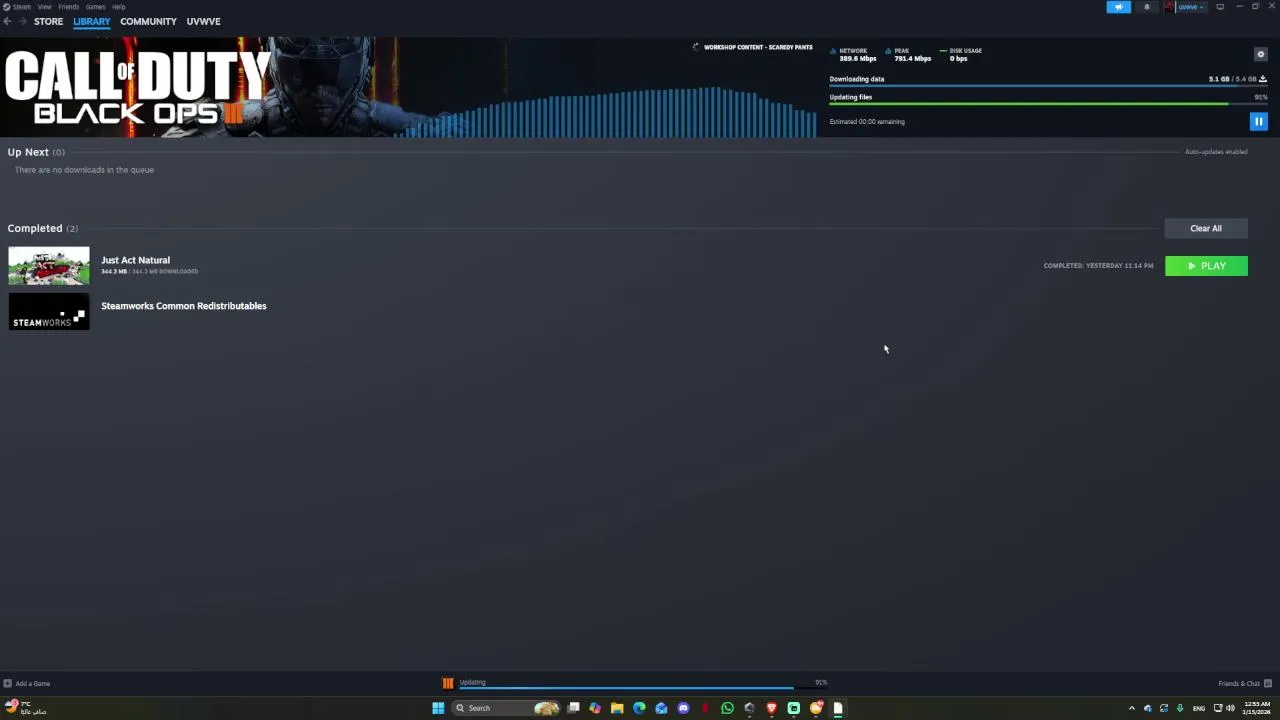Open Copilot from the taskbar
This screenshot has width=1280, height=720.
coord(595,708)
